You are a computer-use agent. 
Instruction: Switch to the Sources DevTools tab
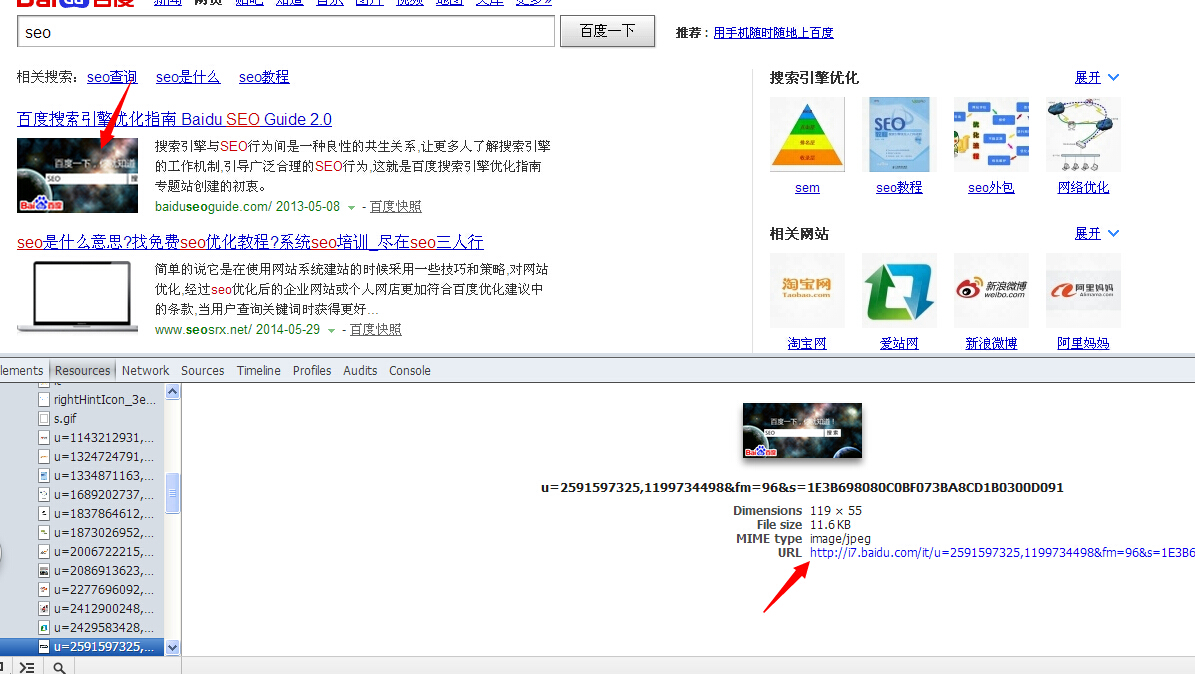pos(203,371)
